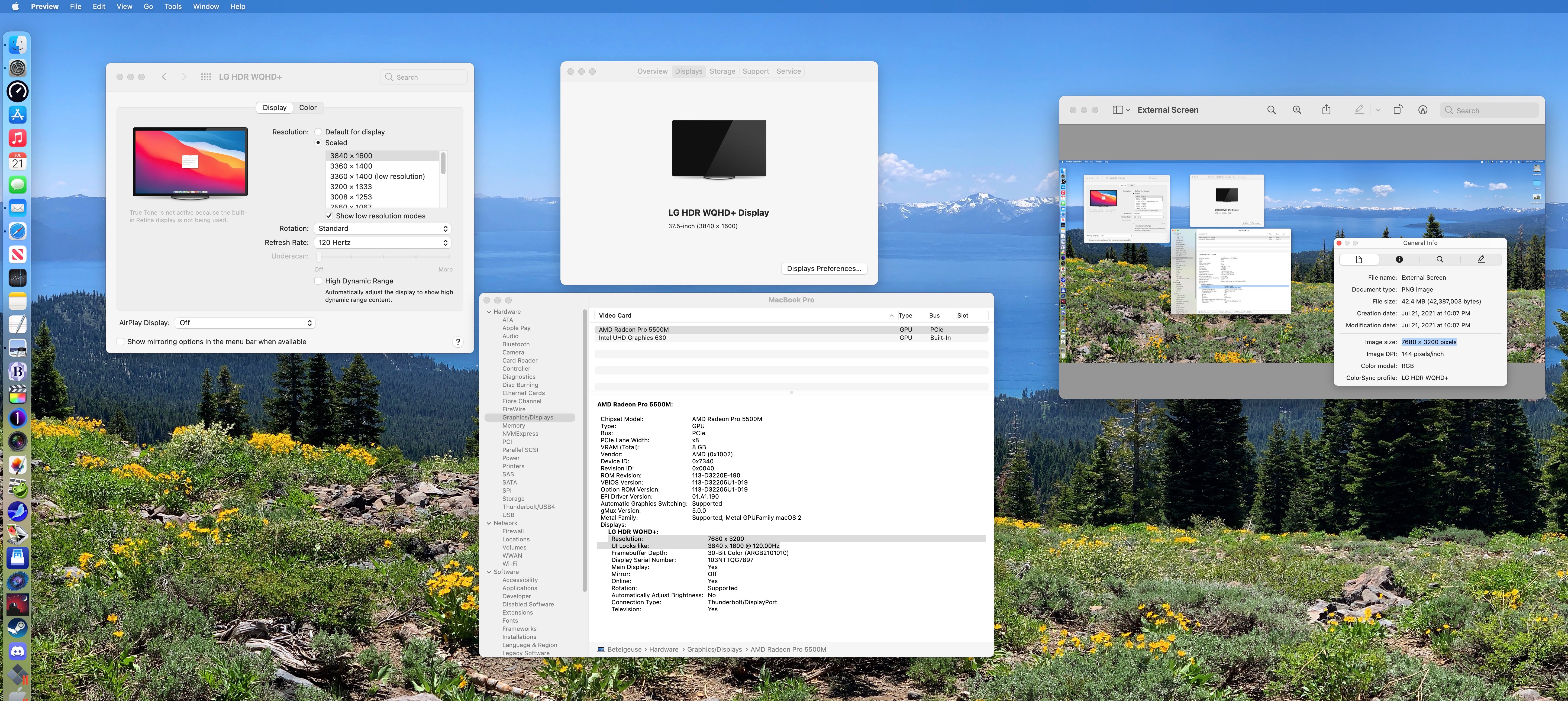The width and height of the screenshot is (1568, 701).
Task: Click the Share icon in Preview toolbar
Action: 1326,110
